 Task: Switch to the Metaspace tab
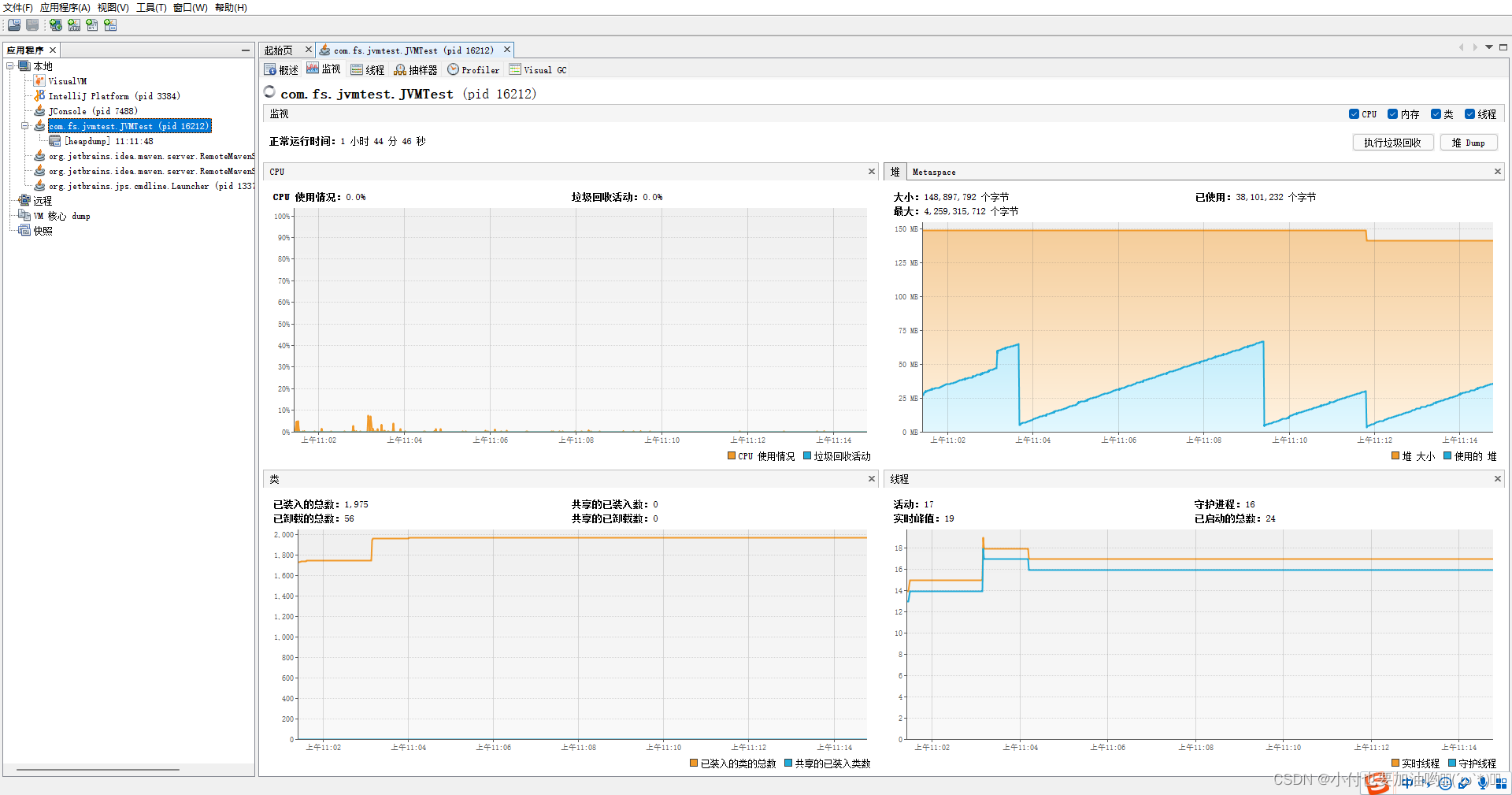pos(934,172)
